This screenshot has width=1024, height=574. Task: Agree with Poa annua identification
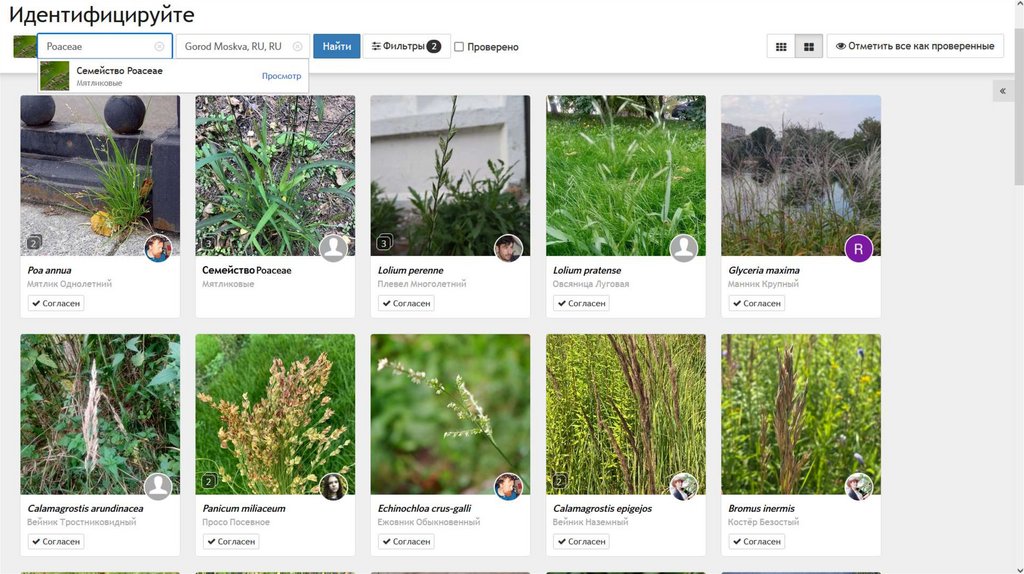(x=56, y=303)
